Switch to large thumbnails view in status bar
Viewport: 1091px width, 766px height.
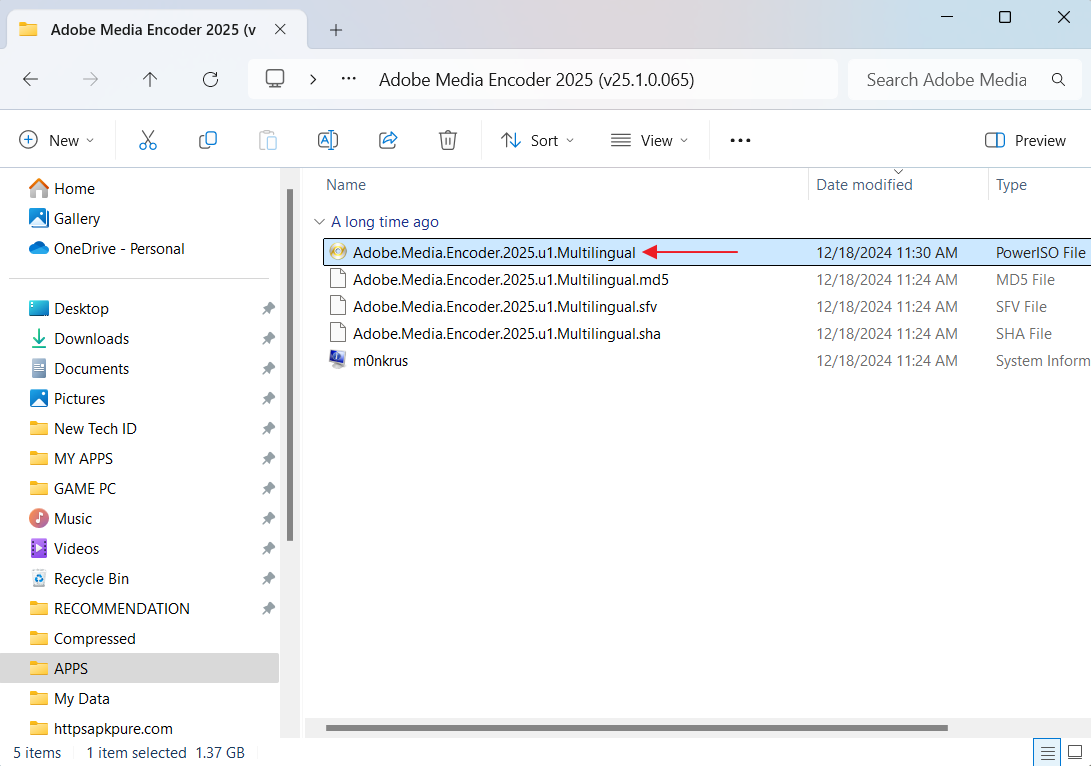[x=1077, y=752]
